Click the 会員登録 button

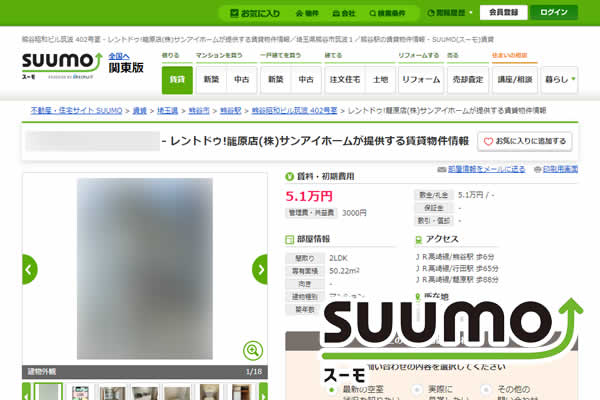(x=504, y=12)
